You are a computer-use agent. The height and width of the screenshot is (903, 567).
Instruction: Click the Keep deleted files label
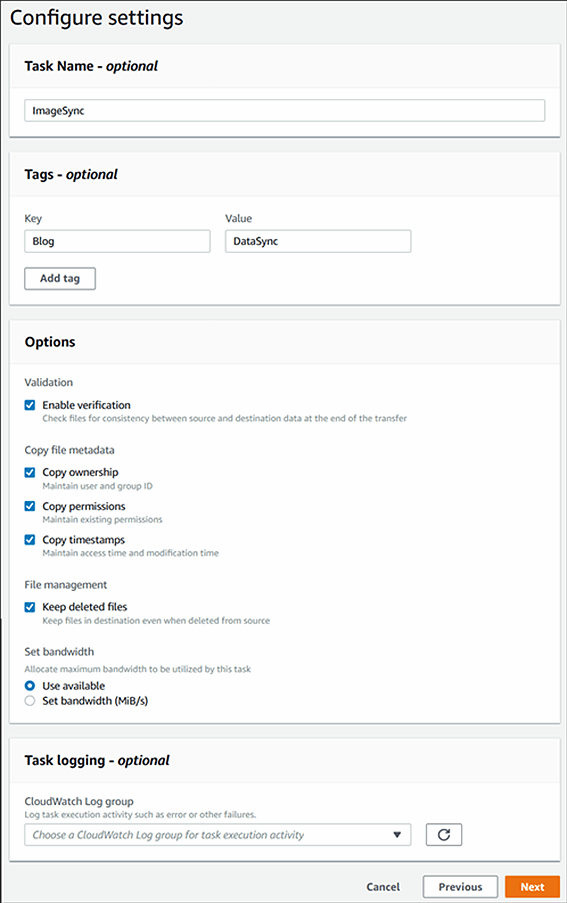click(x=85, y=606)
